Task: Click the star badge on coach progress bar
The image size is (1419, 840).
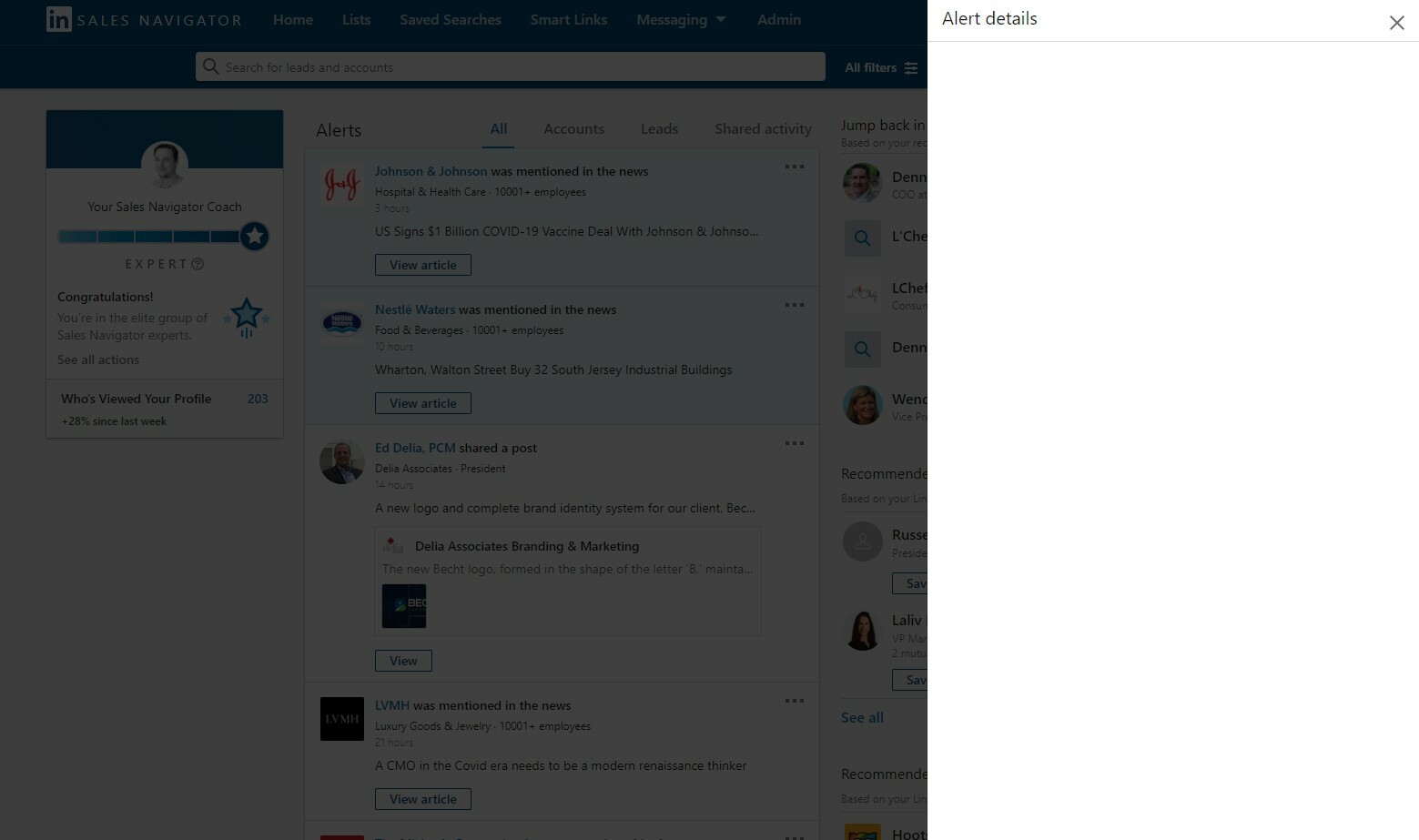Action: [255, 237]
